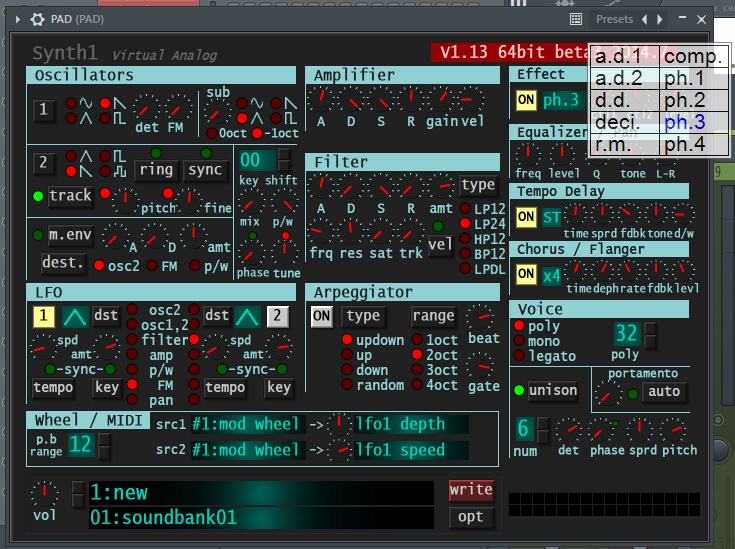The image size is (735, 549).
Task: Click the ring modulation button
Action: [156, 170]
